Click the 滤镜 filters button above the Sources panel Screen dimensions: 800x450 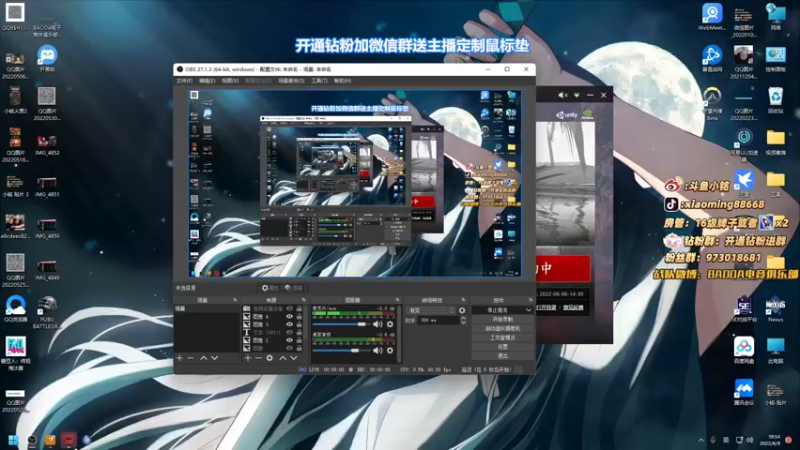[294, 288]
